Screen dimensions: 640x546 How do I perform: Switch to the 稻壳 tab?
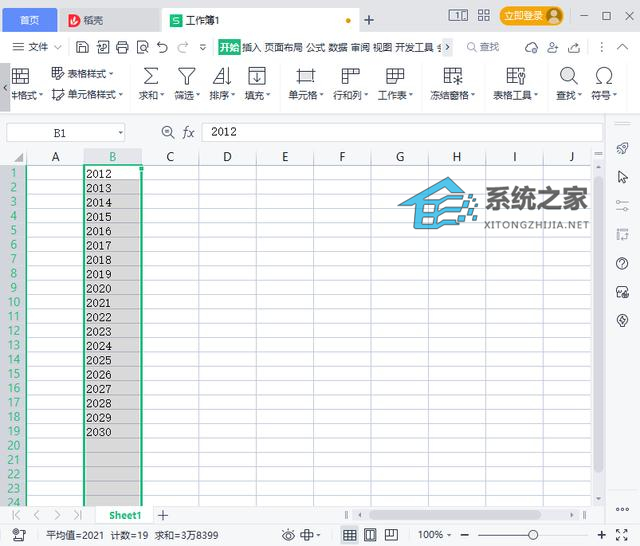(x=109, y=20)
